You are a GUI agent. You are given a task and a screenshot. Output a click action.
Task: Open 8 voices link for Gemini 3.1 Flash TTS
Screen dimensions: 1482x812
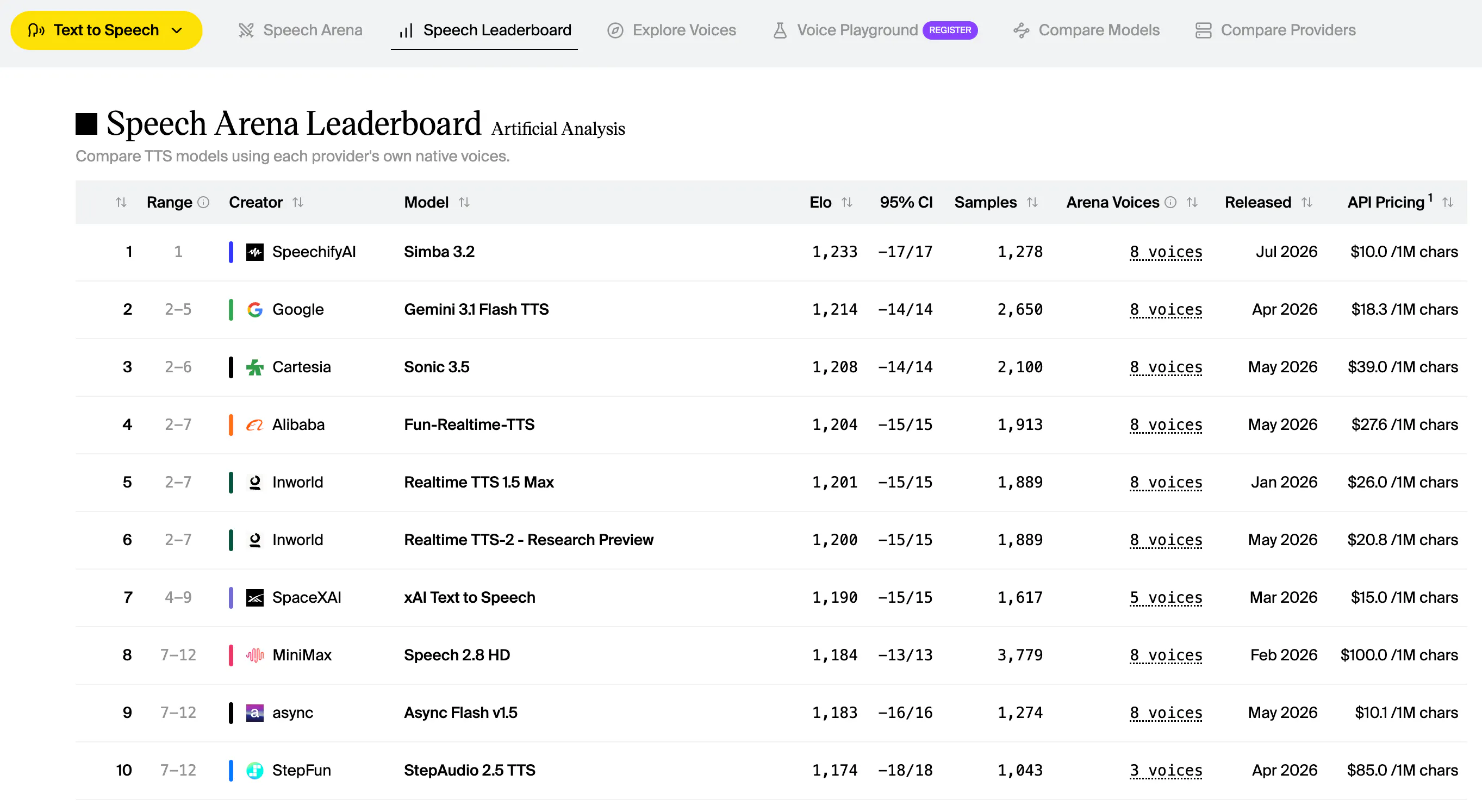(1166, 309)
